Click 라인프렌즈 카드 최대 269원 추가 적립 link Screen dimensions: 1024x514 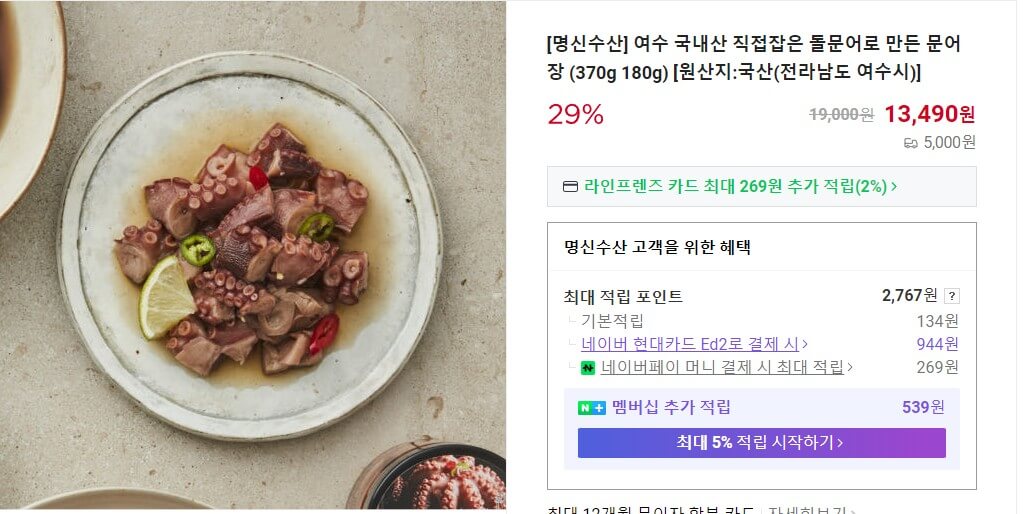735,187
